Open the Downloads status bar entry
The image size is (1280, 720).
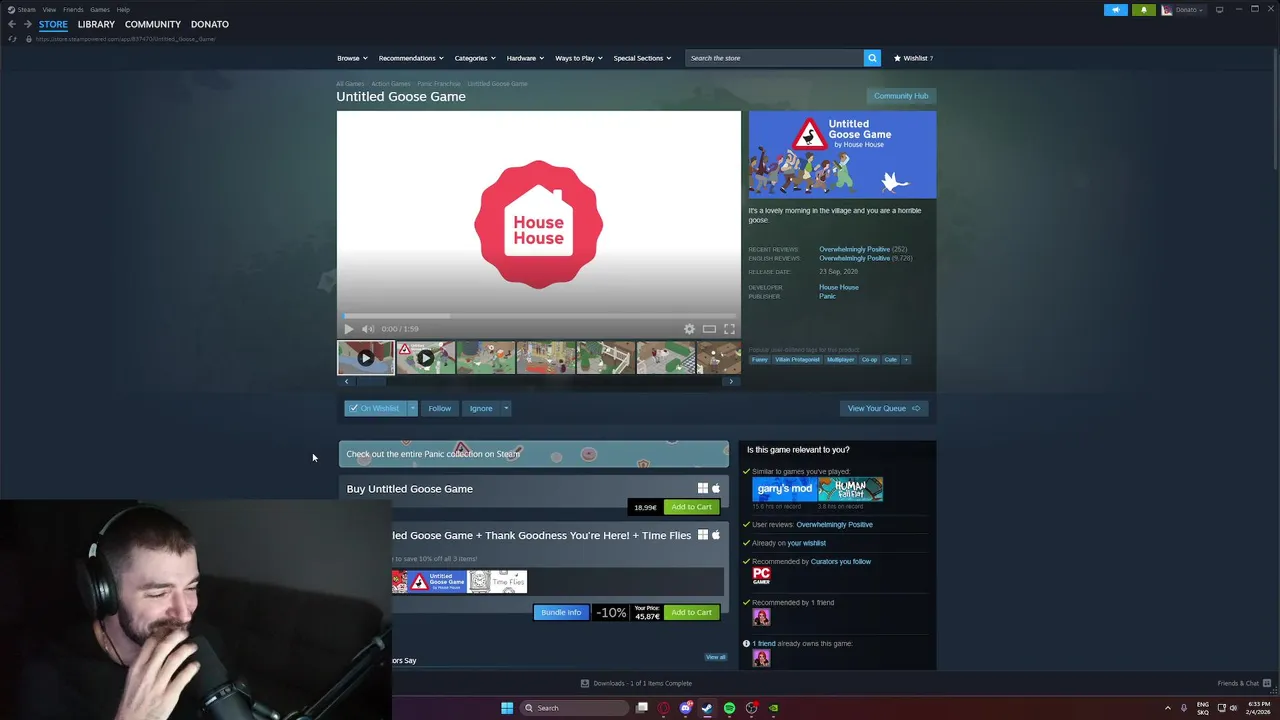pyautogui.click(x=637, y=683)
